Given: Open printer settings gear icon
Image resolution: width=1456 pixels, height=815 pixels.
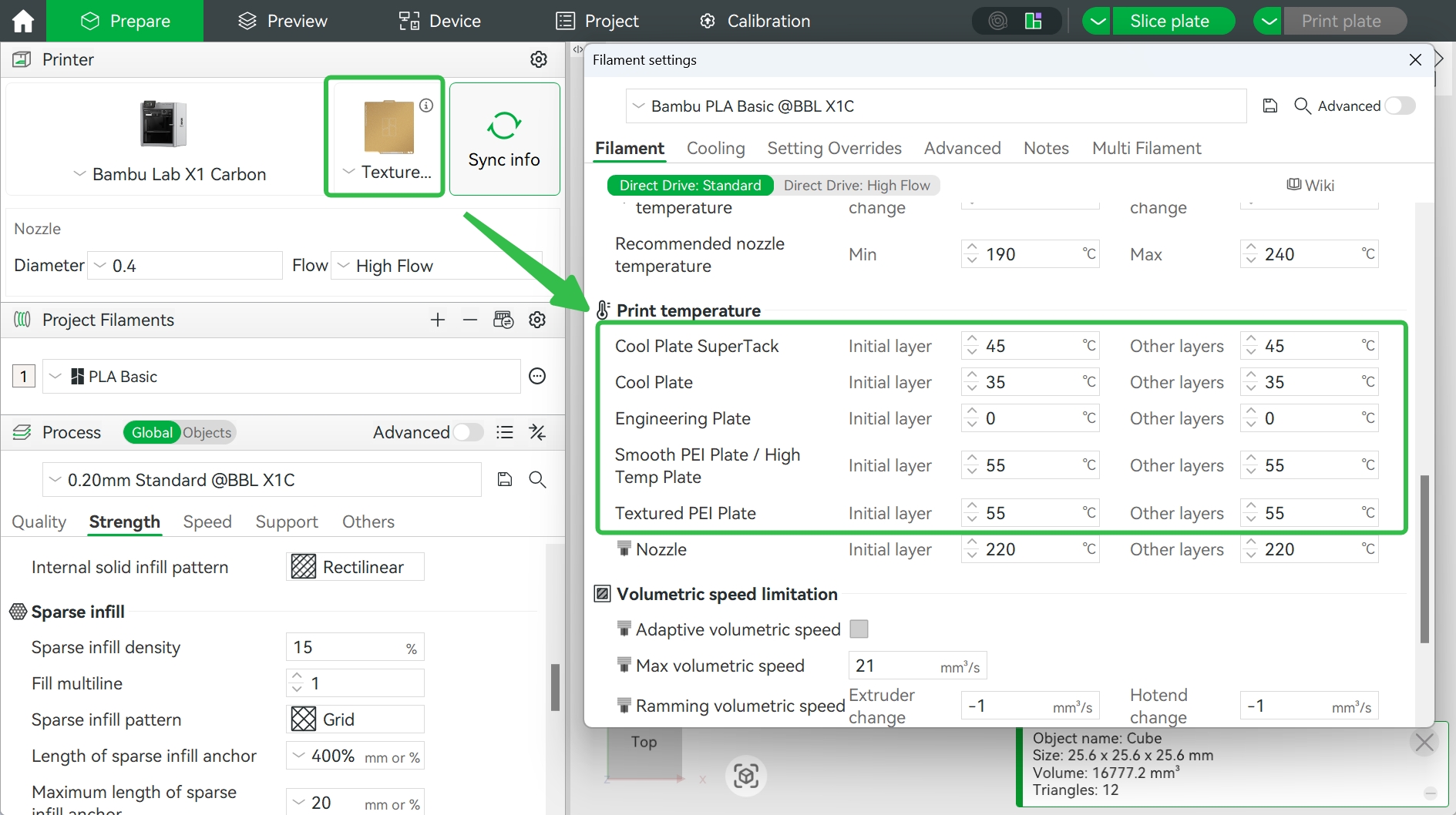Looking at the screenshot, I should tap(539, 59).
